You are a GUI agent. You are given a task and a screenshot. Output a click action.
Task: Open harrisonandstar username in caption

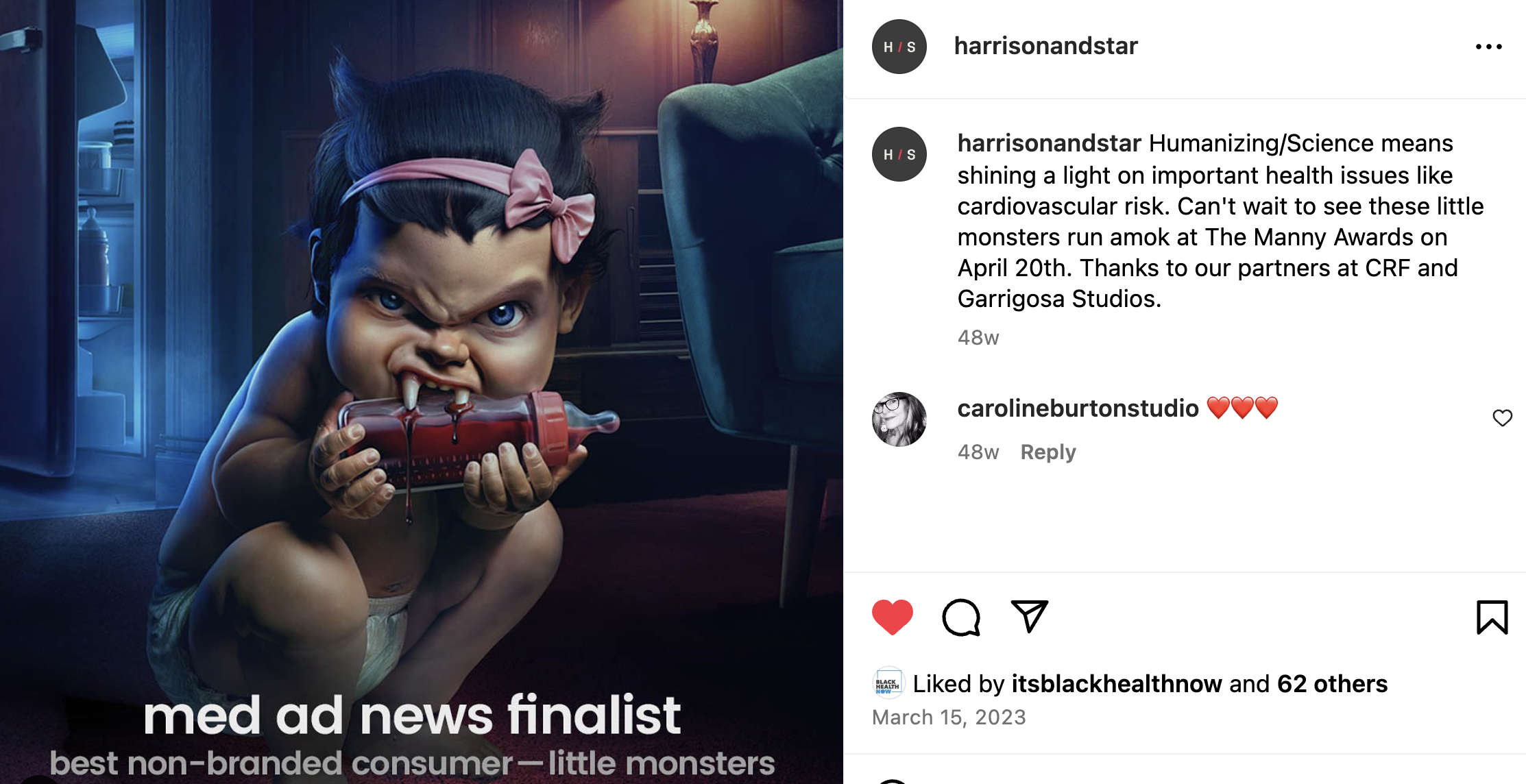click(1049, 143)
